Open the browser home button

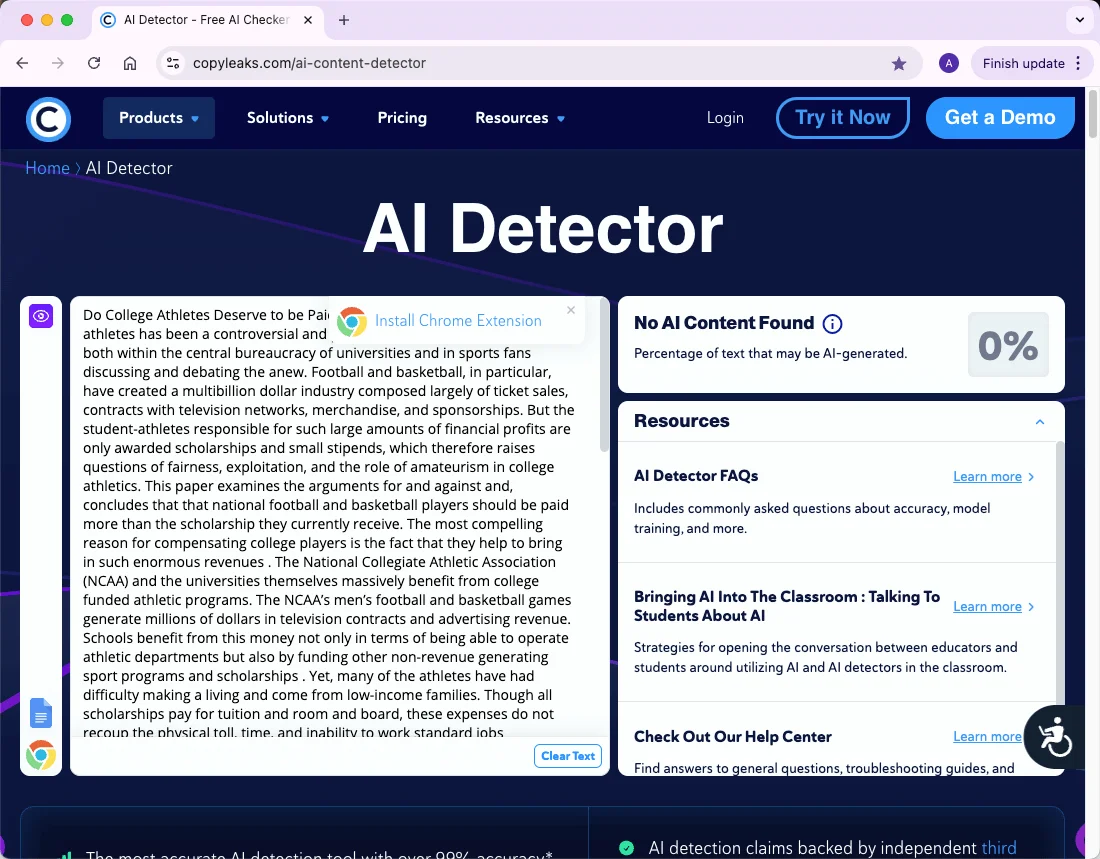(130, 63)
